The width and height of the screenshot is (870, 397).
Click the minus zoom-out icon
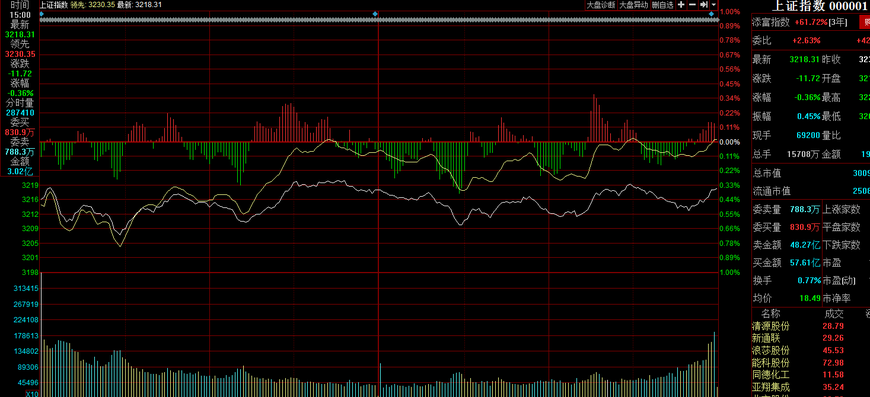(x=692, y=5)
